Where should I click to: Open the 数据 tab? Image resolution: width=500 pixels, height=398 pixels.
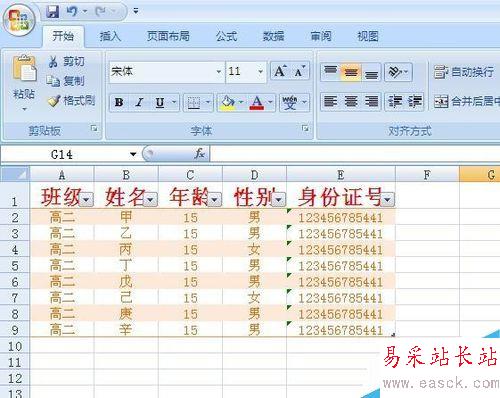click(x=273, y=36)
